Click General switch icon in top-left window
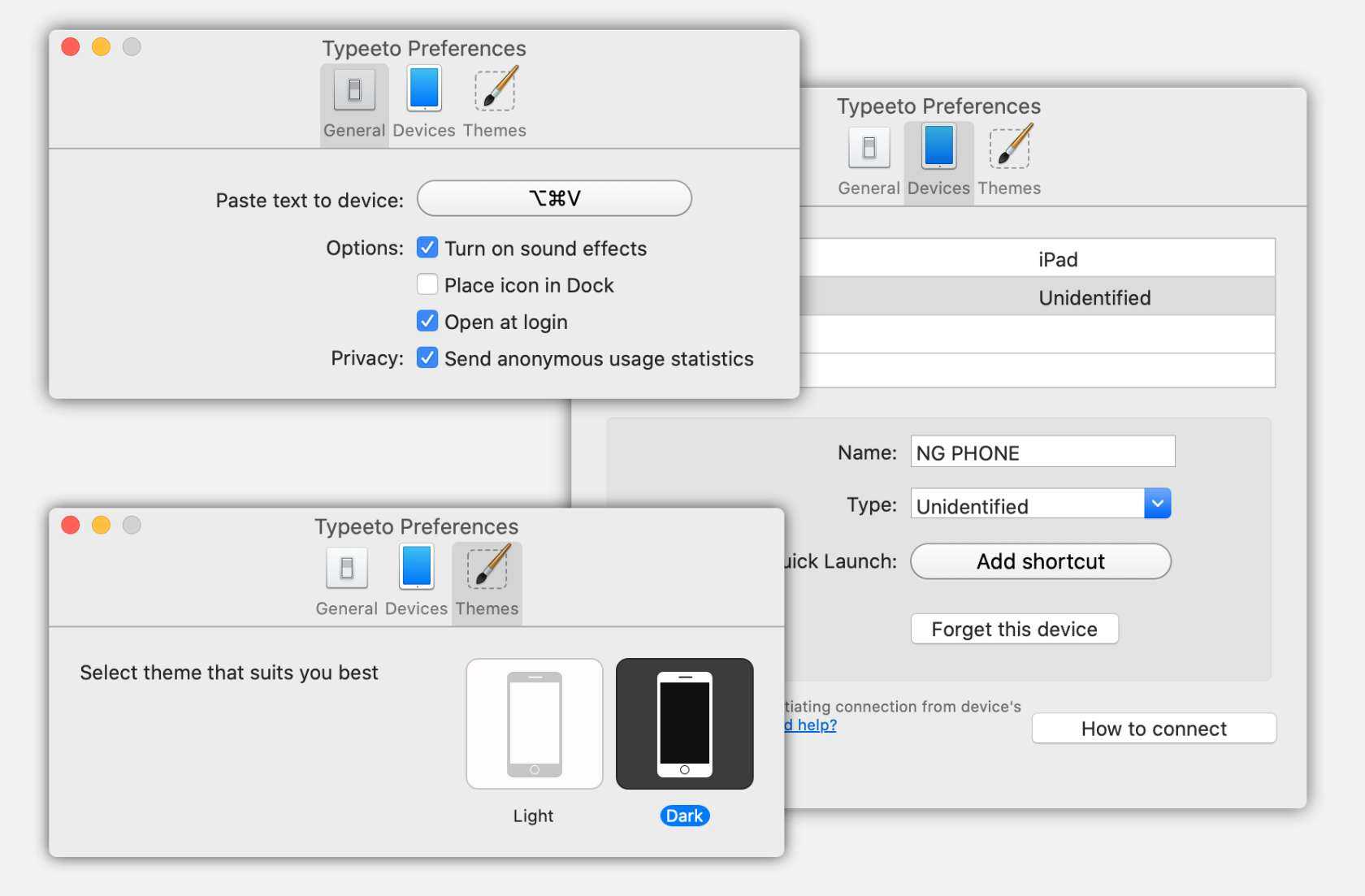The height and width of the screenshot is (896, 1365). 354,89
